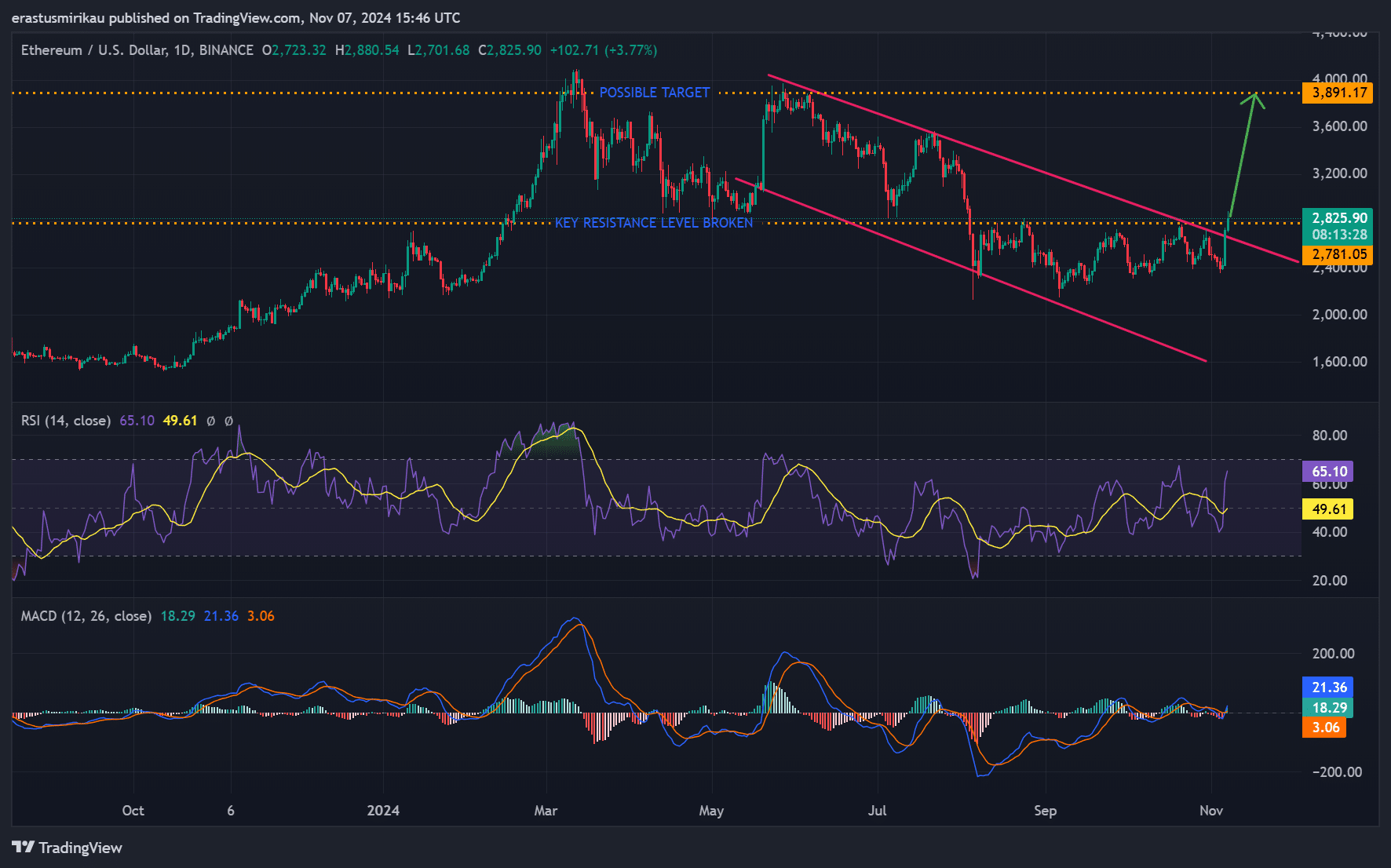Open the RSI (14, close) indicator legend

pos(66,421)
